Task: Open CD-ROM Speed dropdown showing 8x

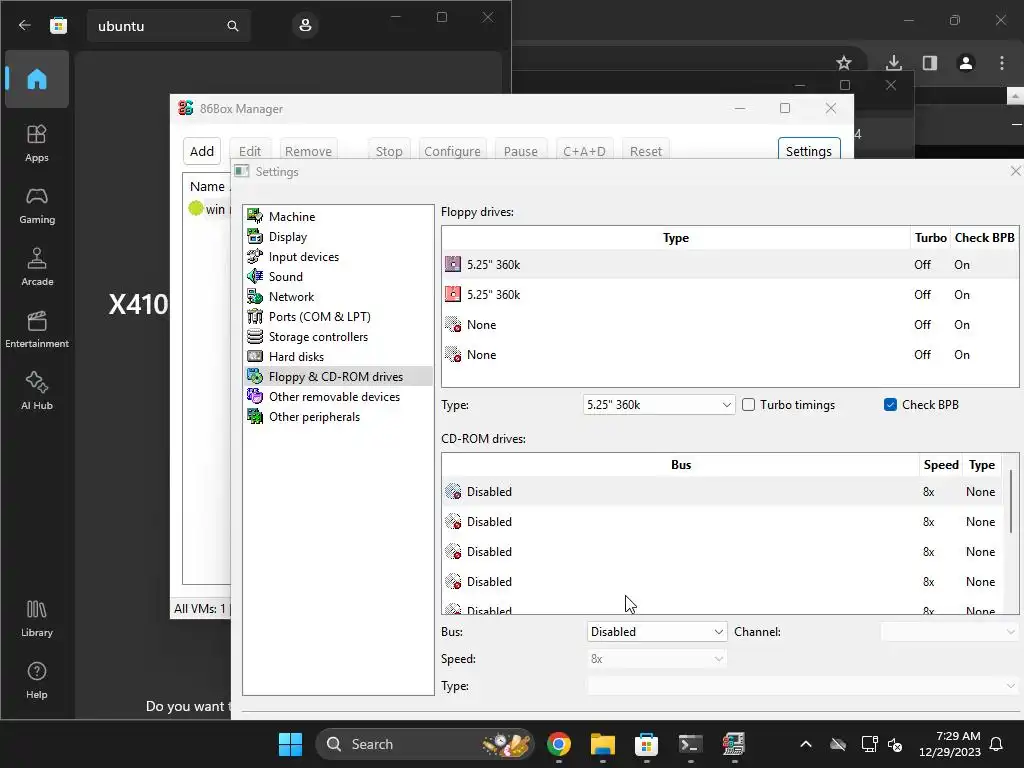Action: tap(656, 659)
